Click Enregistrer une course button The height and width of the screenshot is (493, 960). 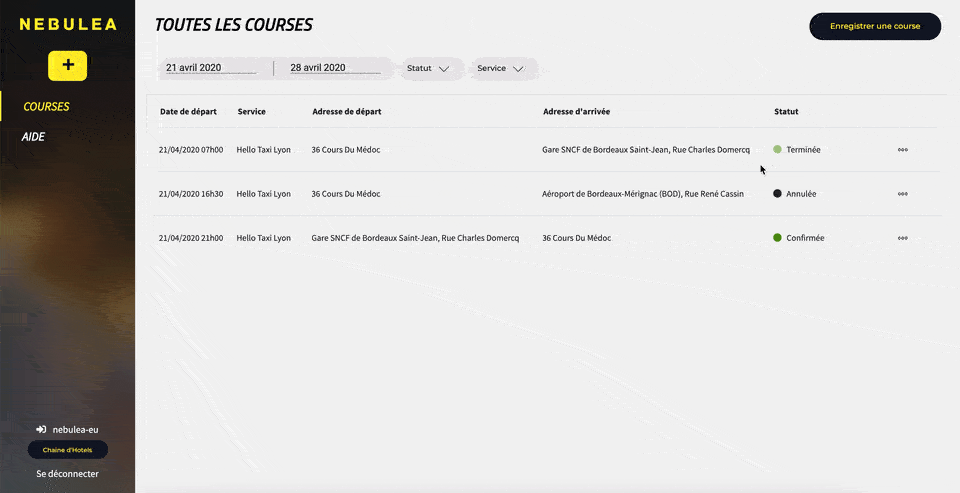(875, 26)
